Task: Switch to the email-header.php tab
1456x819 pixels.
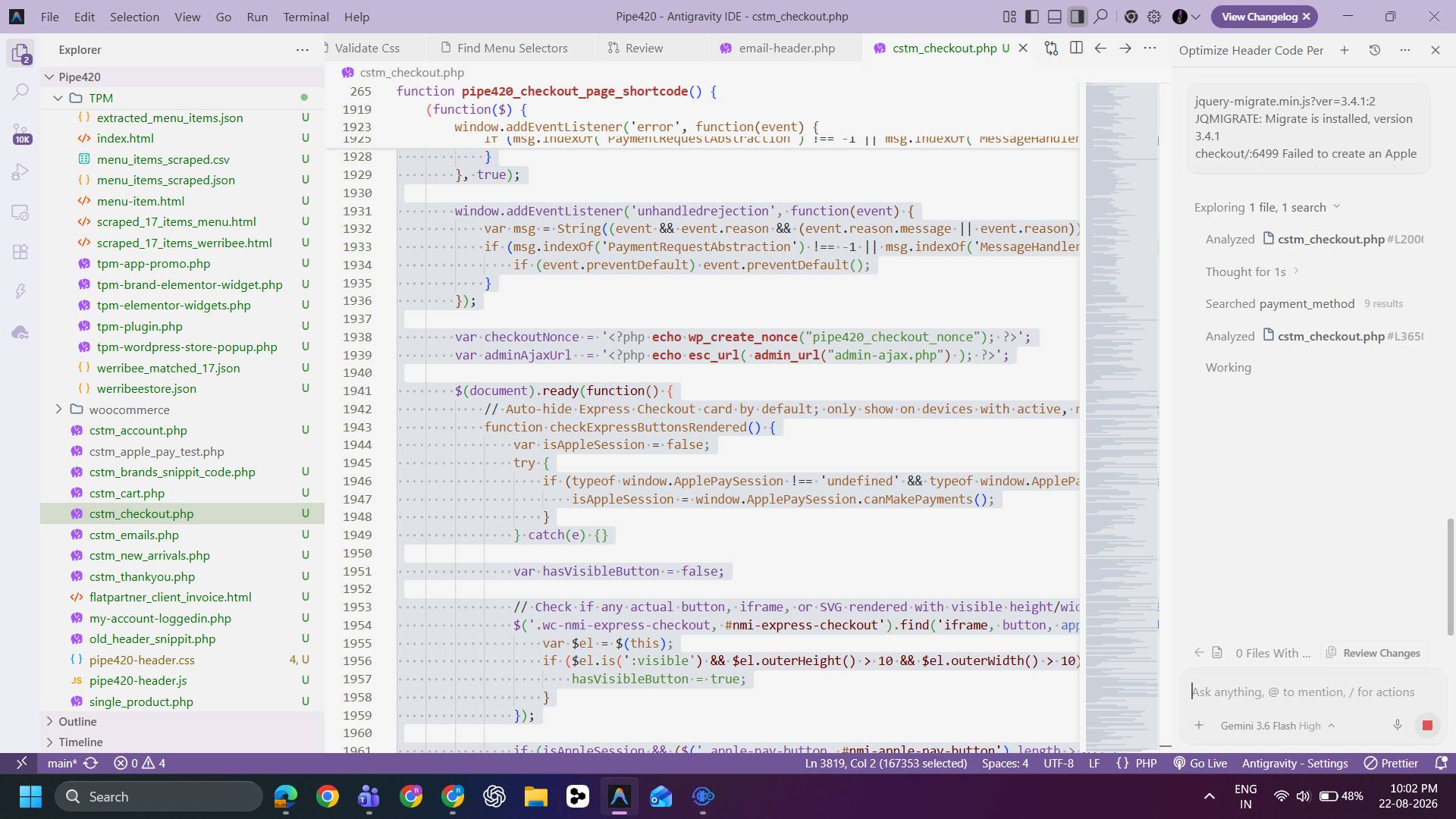Action: point(787,48)
